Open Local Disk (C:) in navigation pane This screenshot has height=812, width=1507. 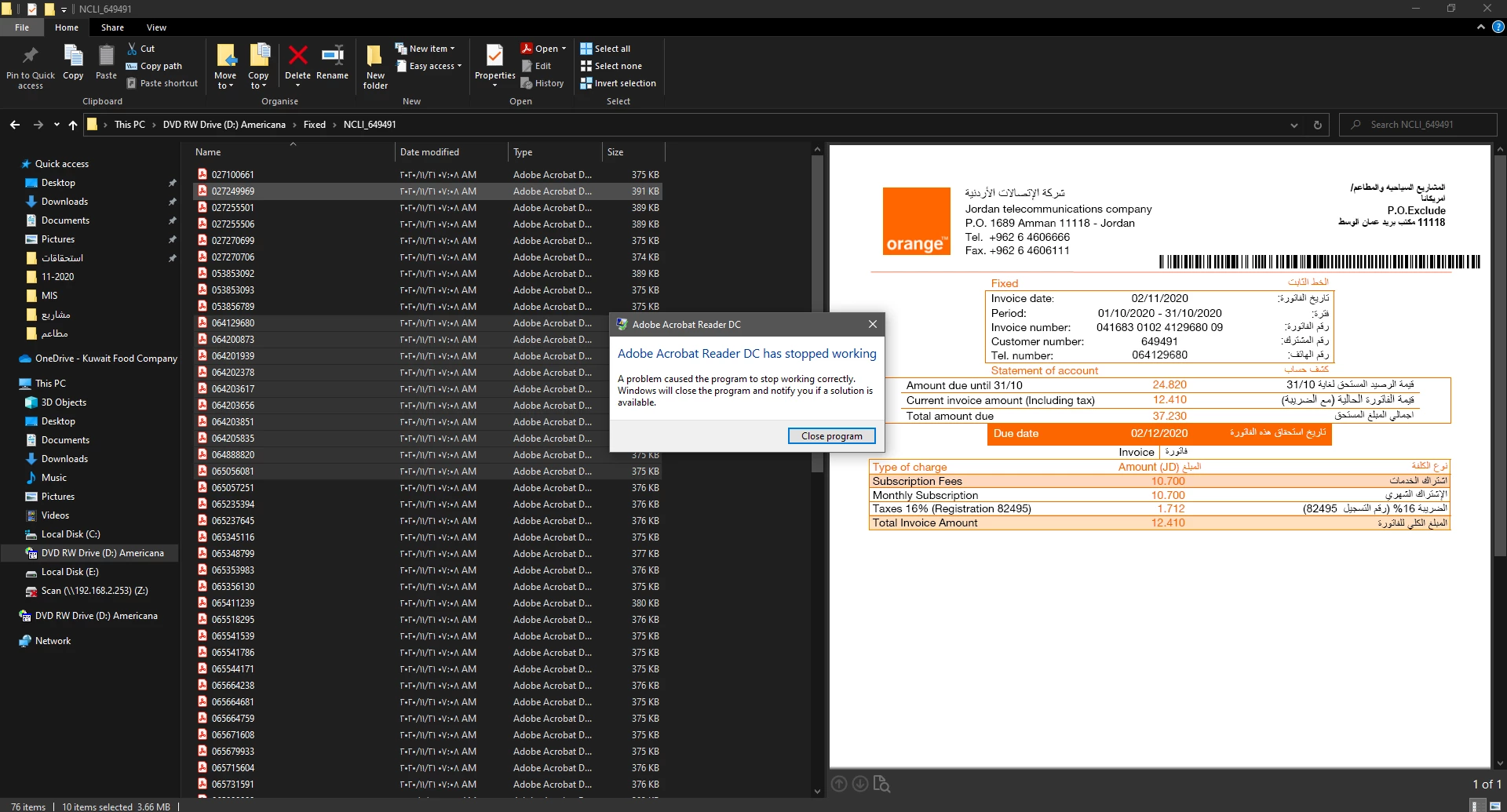(71, 534)
